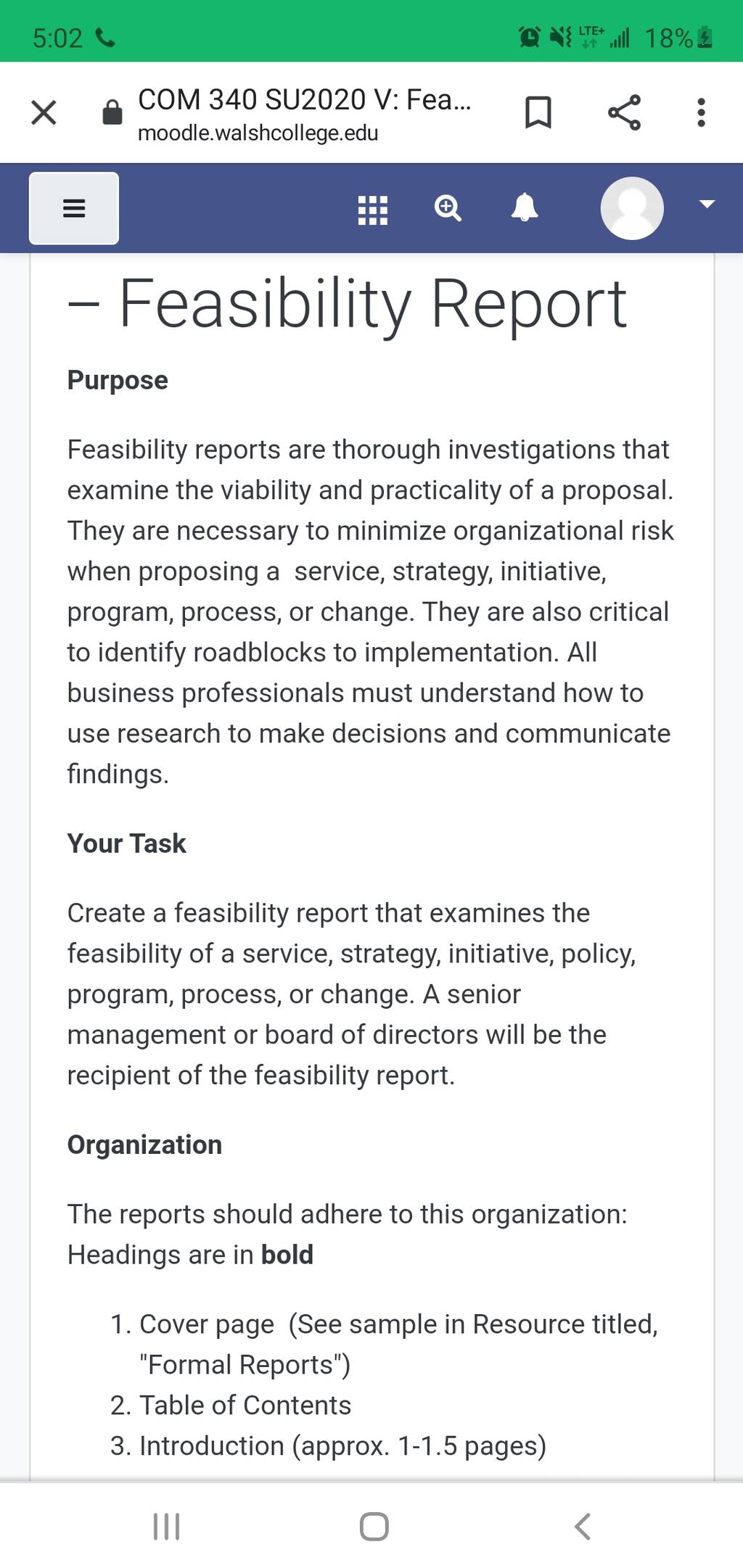This screenshot has height=1568, width=743.
Task: Open the grid apps launcher icon
Action: coord(373,210)
